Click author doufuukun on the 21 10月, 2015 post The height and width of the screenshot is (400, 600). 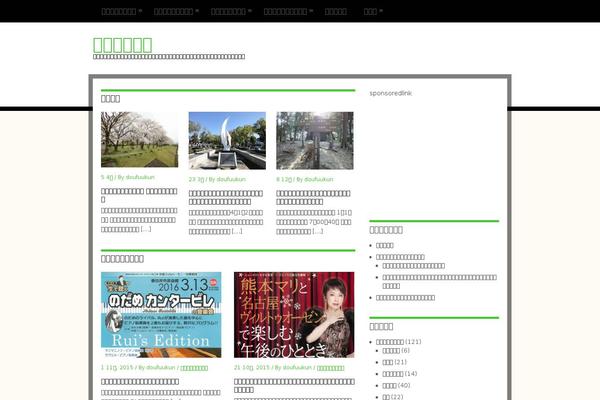click(297, 367)
